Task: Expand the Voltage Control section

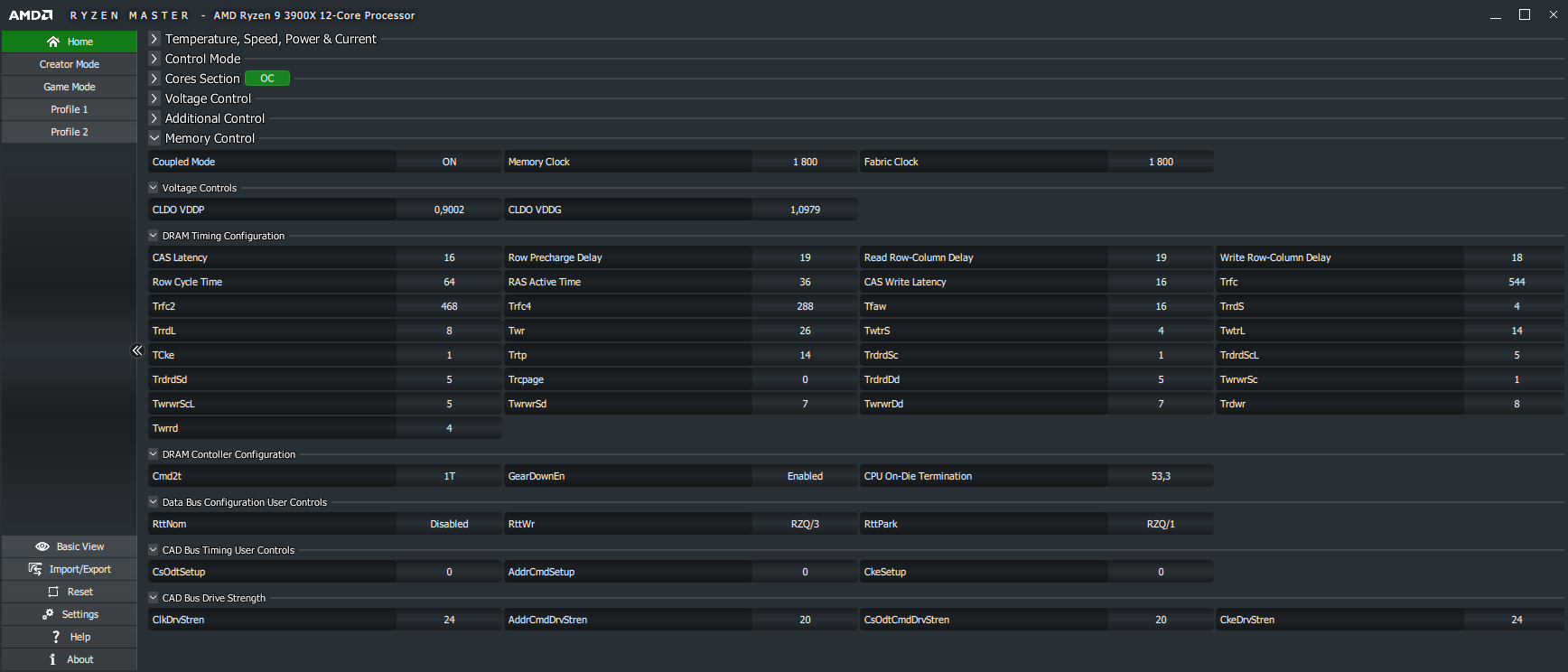Action: pos(154,98)
